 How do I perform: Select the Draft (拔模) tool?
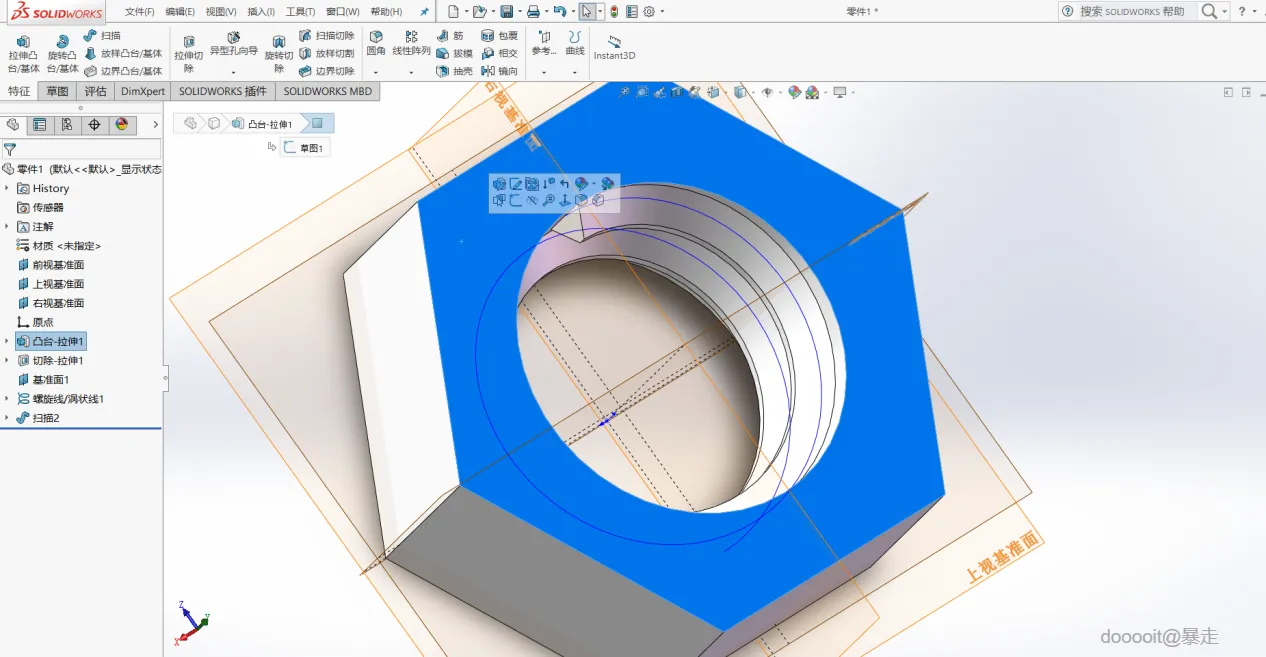point(455,53)
